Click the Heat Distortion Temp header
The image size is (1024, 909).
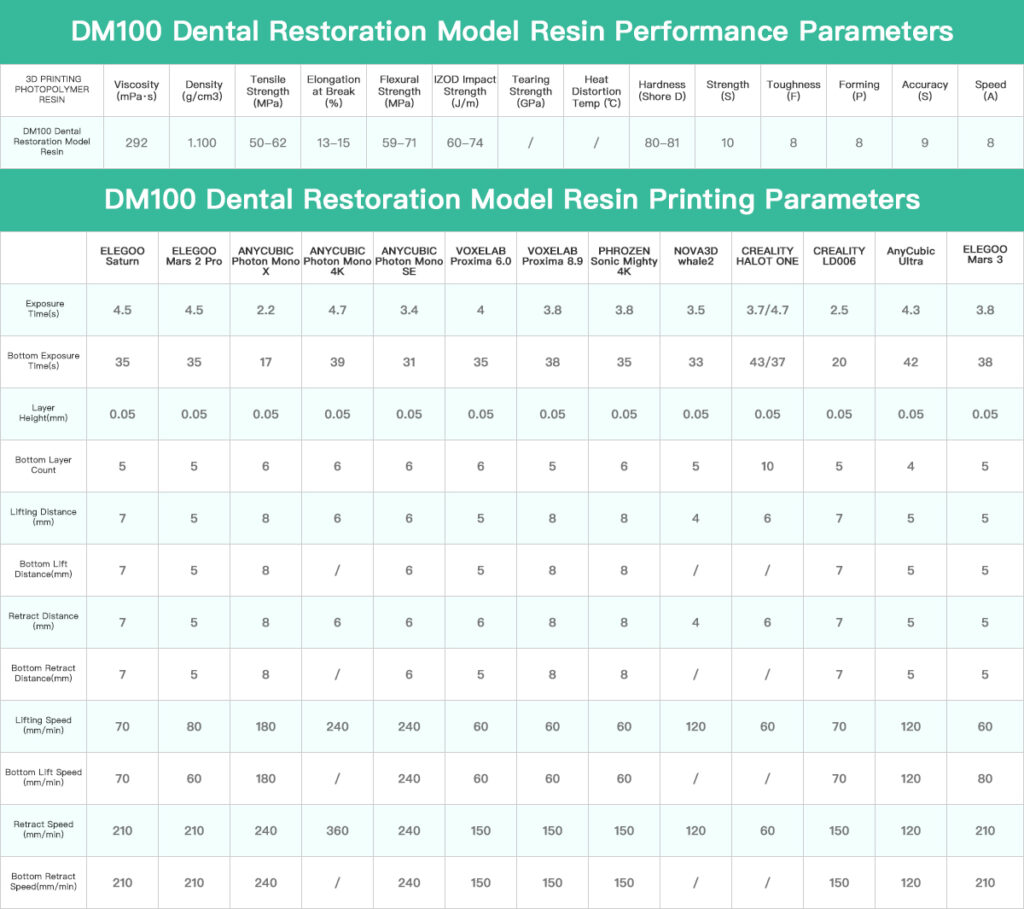[596, 91]
